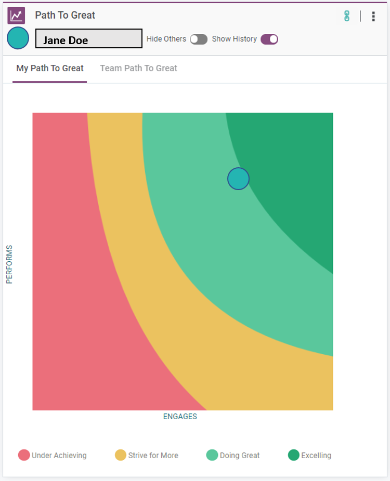The width and height of the screenshot is (390, 481).
Task: Click the Doing Great legend swatch
Action: (x=212, y=455)
